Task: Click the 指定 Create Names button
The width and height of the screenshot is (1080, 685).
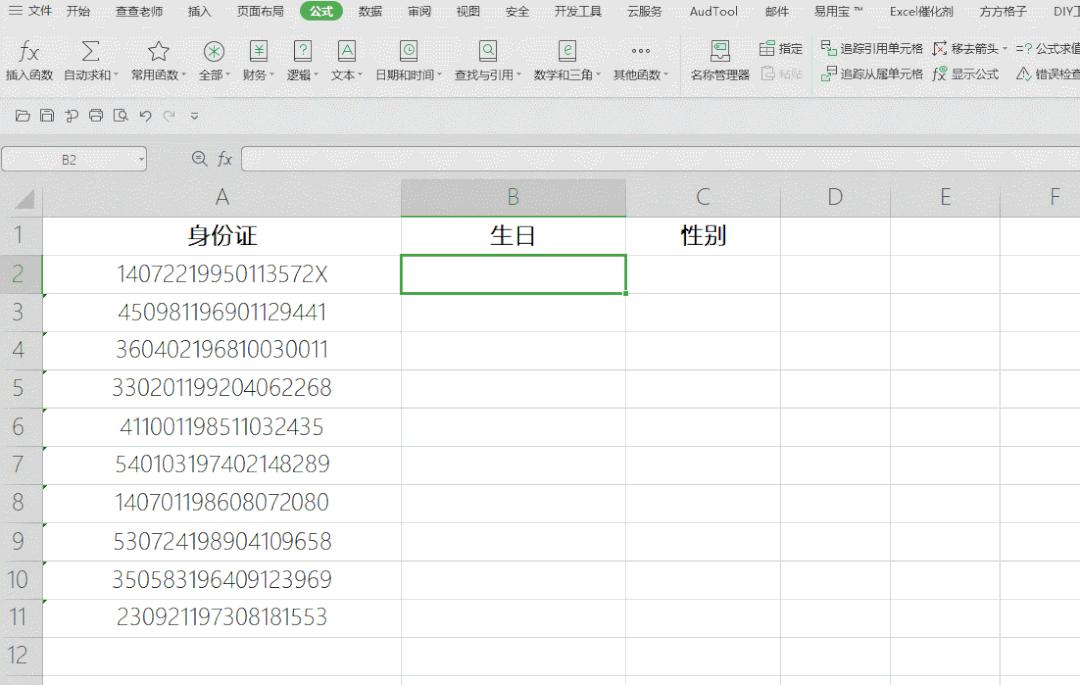Action: pos(779,46)
